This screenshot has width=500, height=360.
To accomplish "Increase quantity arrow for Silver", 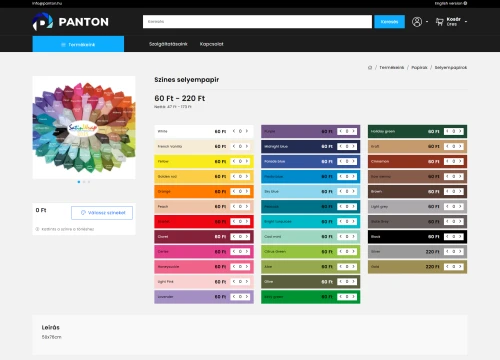I will tap(460, 252).
